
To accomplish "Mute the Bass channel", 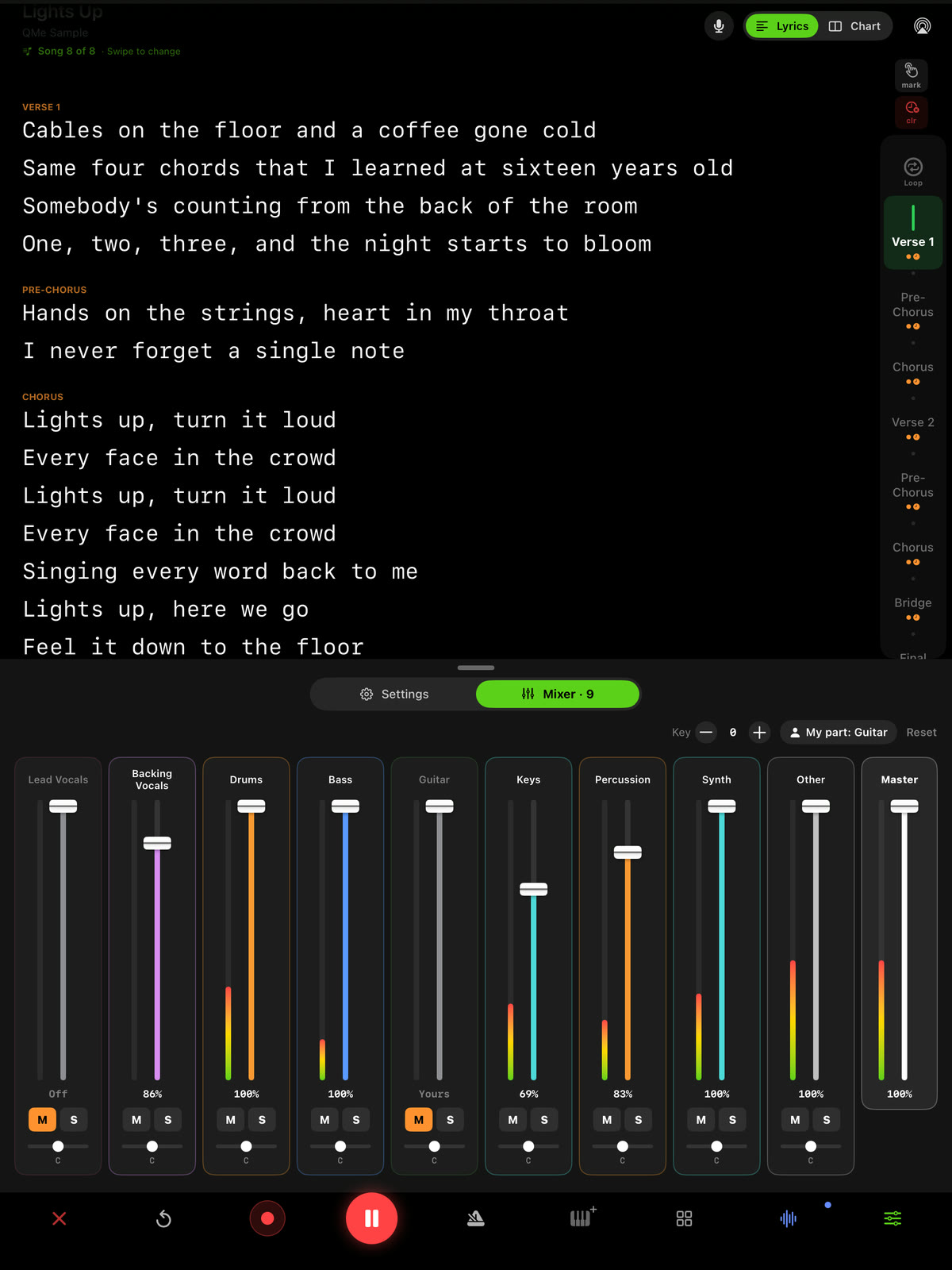I will (x=324, y=1120).
